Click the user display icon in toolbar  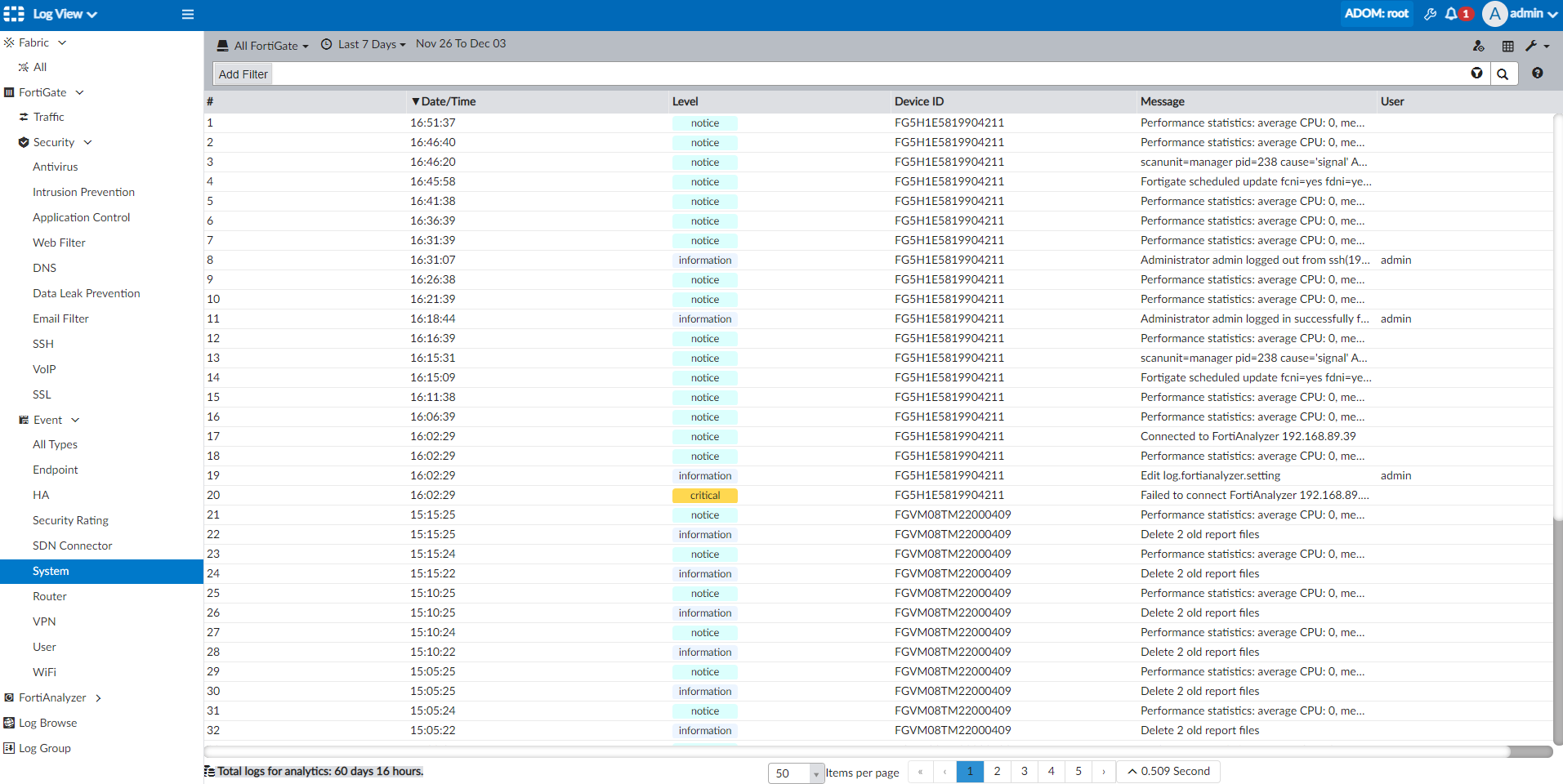pyautogui.click(x=1478, y=47)
